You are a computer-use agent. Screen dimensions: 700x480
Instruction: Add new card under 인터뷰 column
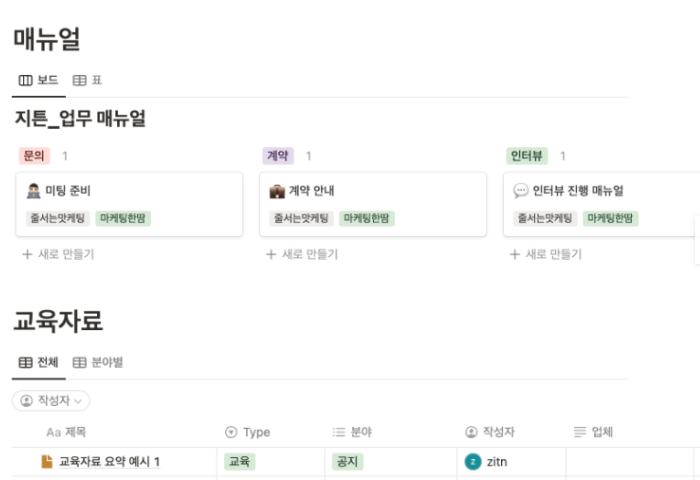[546, 254]
